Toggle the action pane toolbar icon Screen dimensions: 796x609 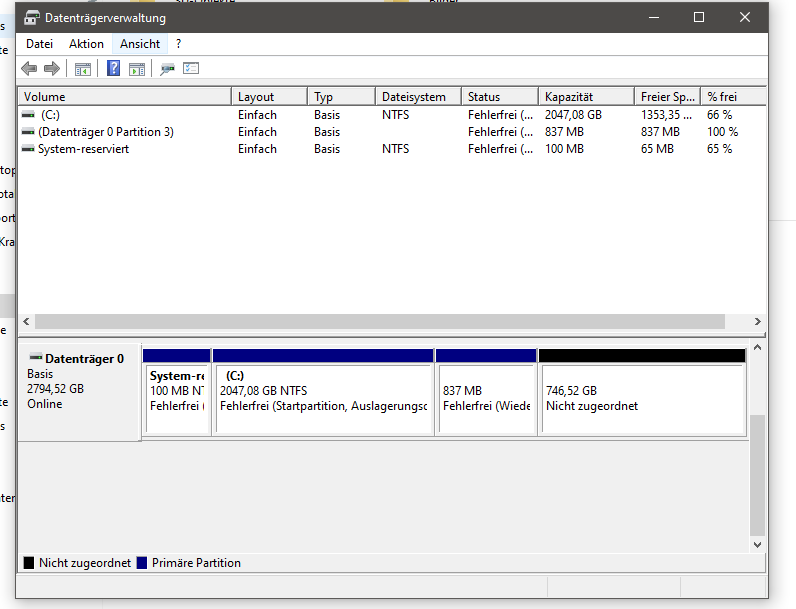(x=137, y=69)
